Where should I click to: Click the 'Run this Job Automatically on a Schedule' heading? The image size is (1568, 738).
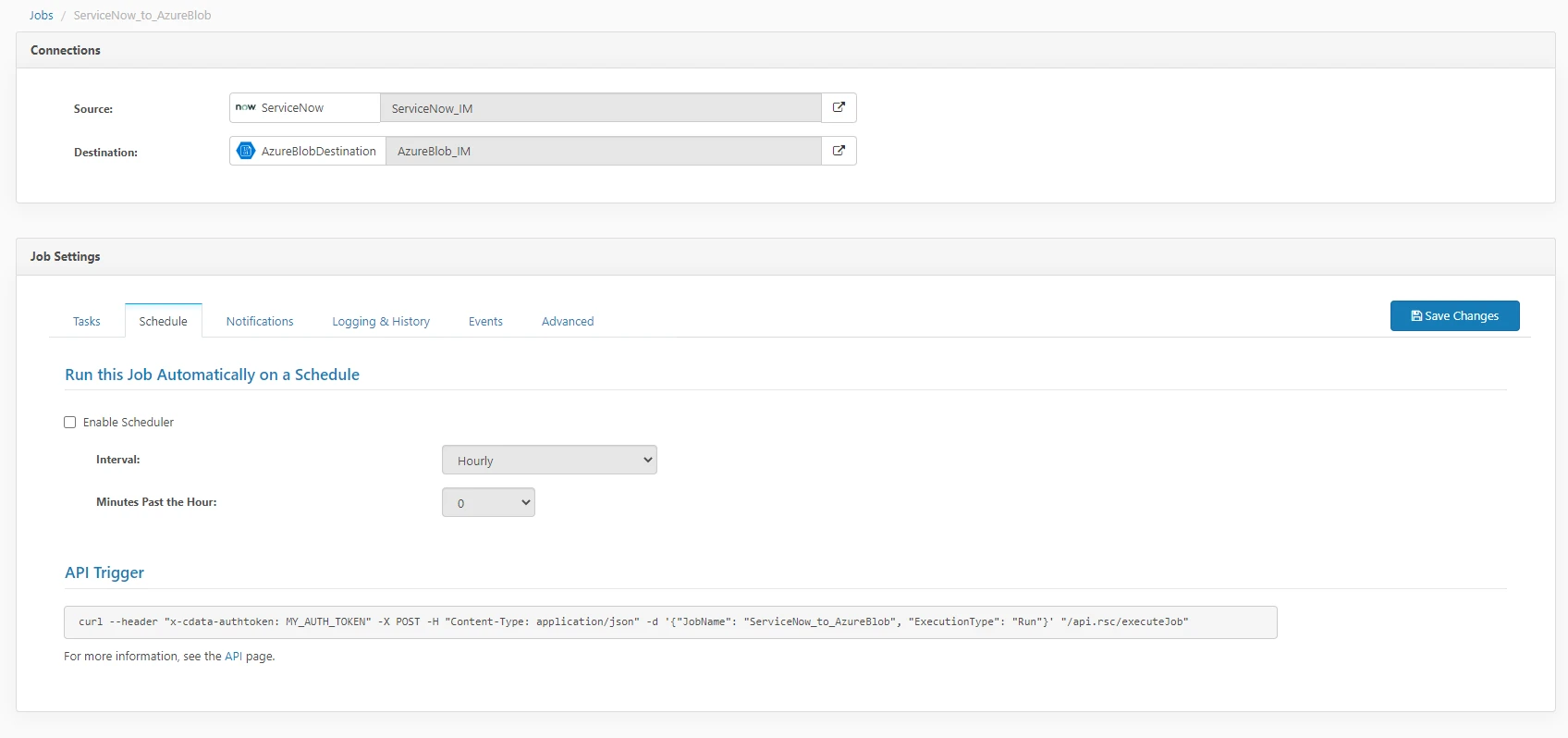point(212,375)
